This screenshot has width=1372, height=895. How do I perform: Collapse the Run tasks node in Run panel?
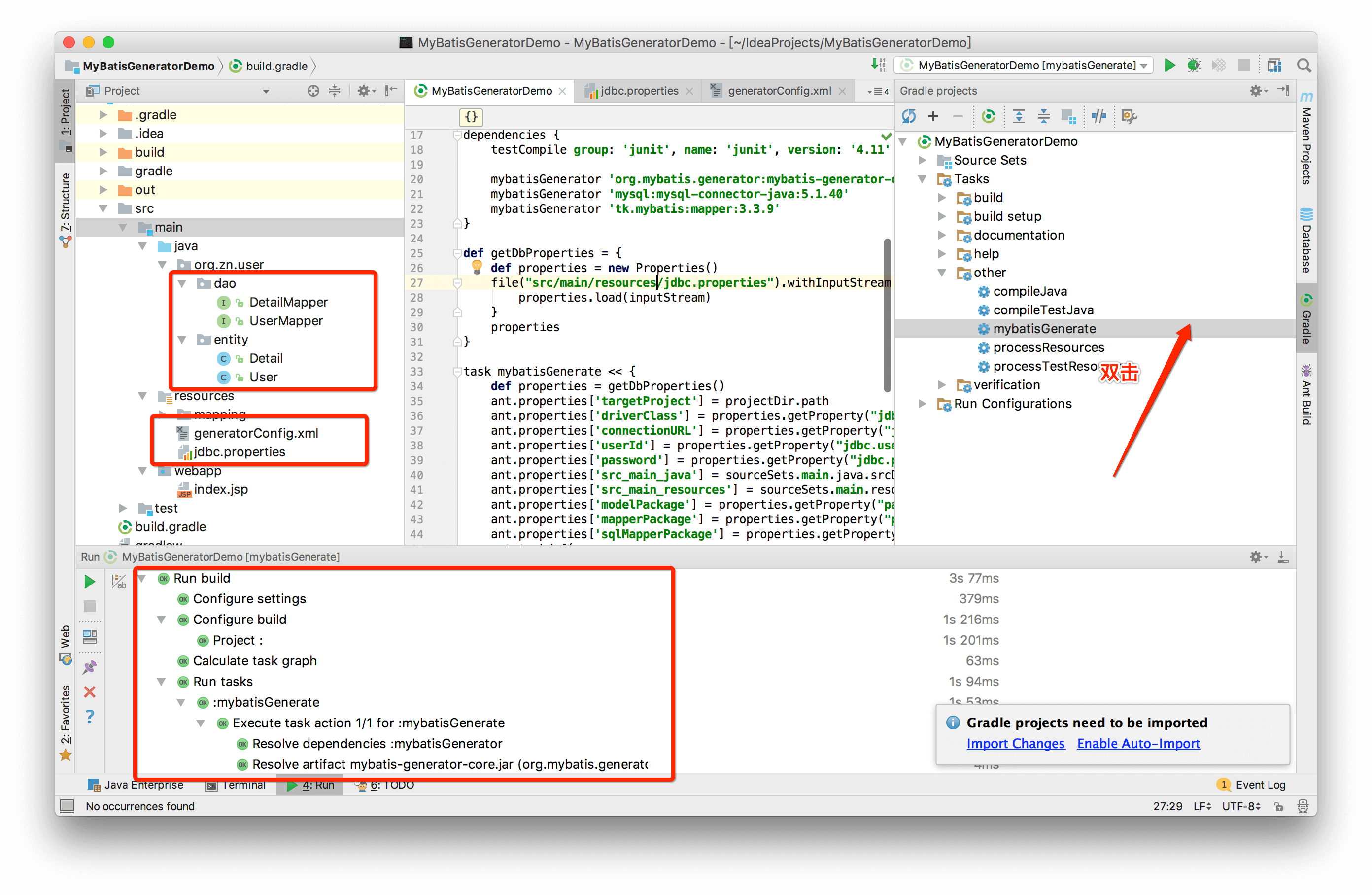162,682
